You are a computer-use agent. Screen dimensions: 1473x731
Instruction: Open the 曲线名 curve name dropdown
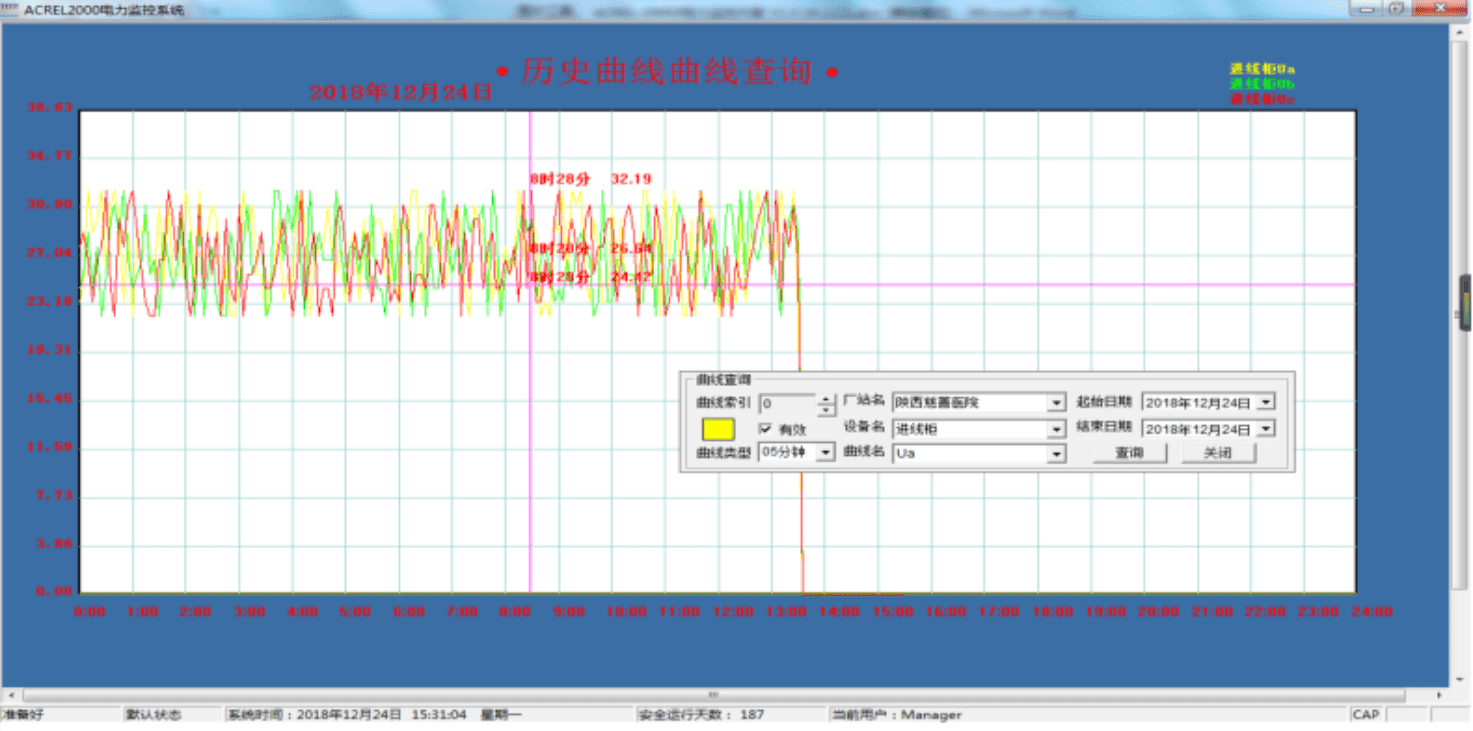point(1056,454)
